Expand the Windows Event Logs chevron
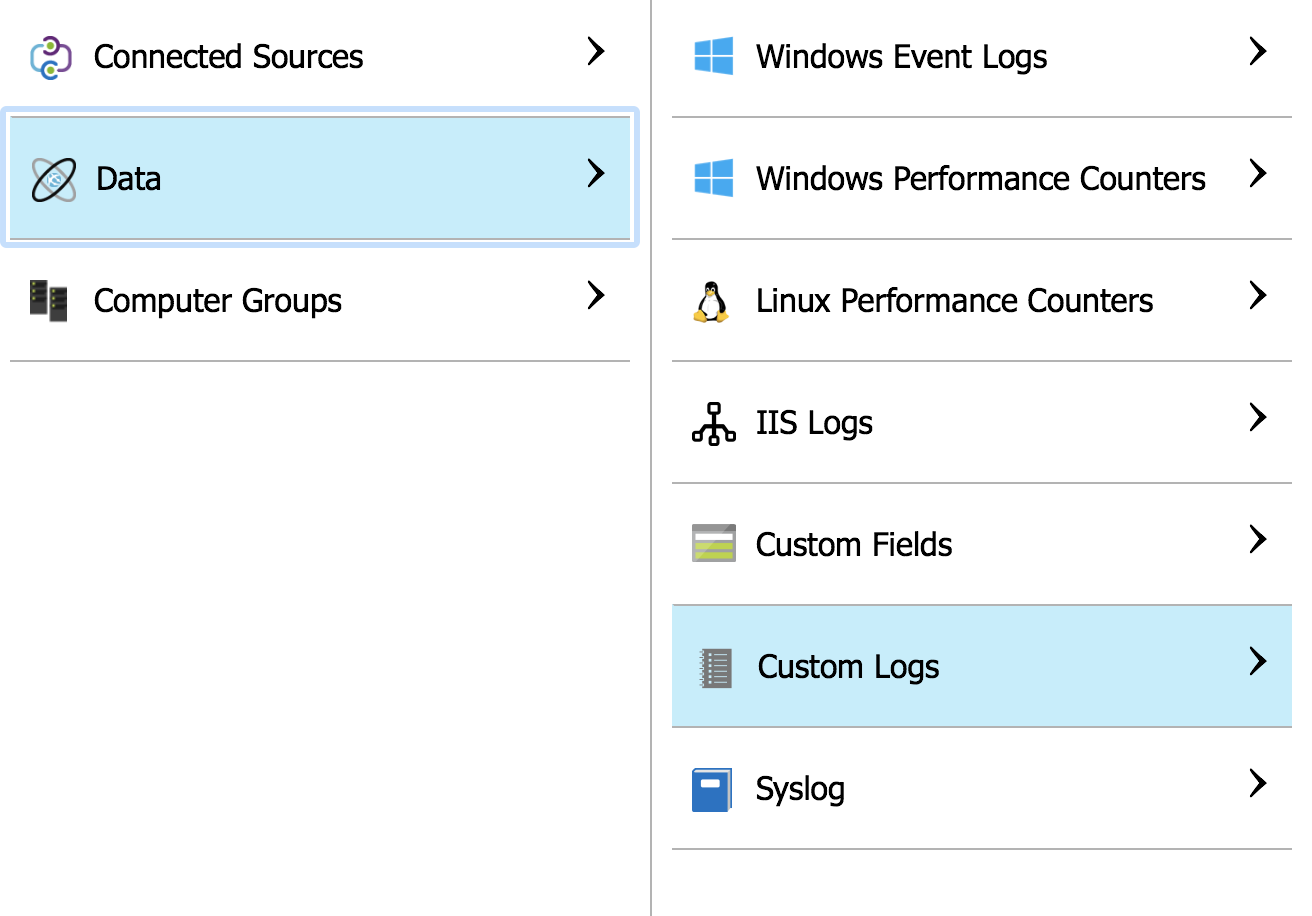The height and width of the screenshot is (916, 1312). tap(1257, 52)
